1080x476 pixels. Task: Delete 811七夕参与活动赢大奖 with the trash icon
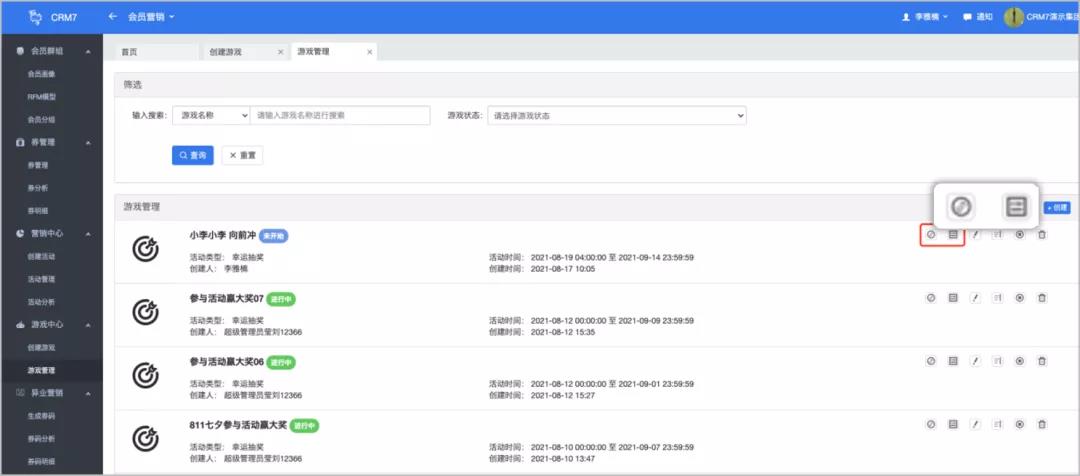pyautogui.click(x=1042, y=424)
